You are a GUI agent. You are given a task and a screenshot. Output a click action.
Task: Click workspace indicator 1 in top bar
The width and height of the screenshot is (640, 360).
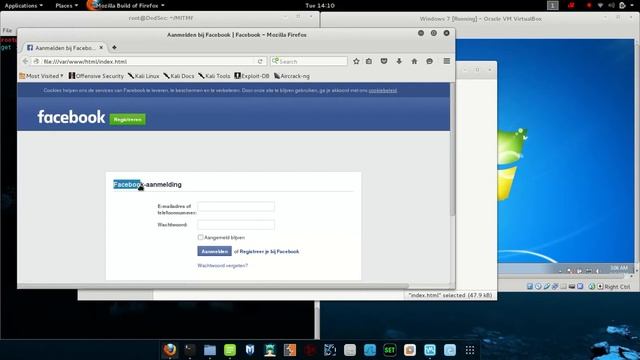(x=553, y=5)
